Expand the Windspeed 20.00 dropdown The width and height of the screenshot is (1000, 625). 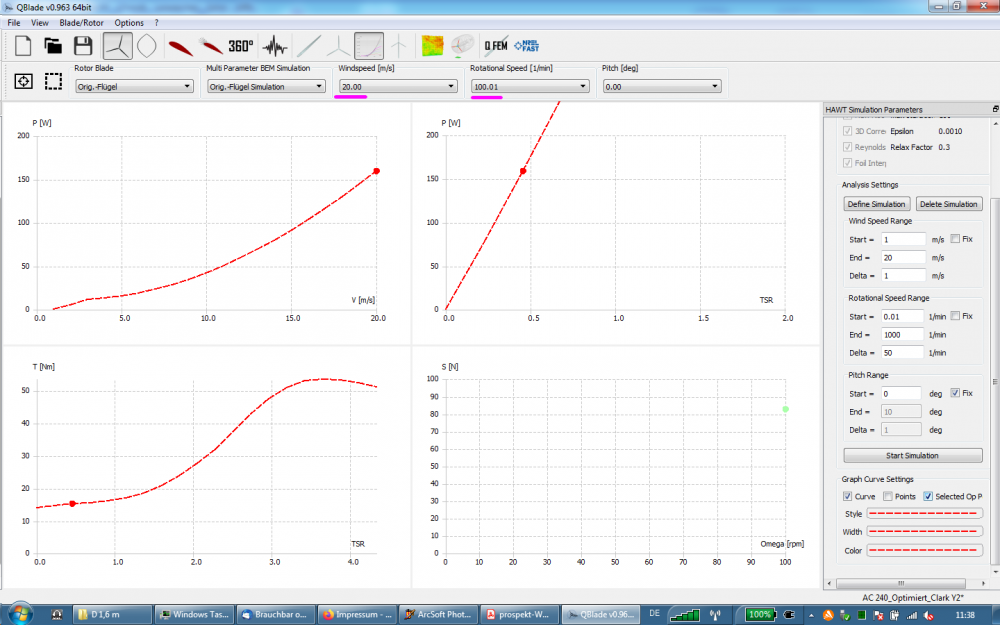(397, 87)
